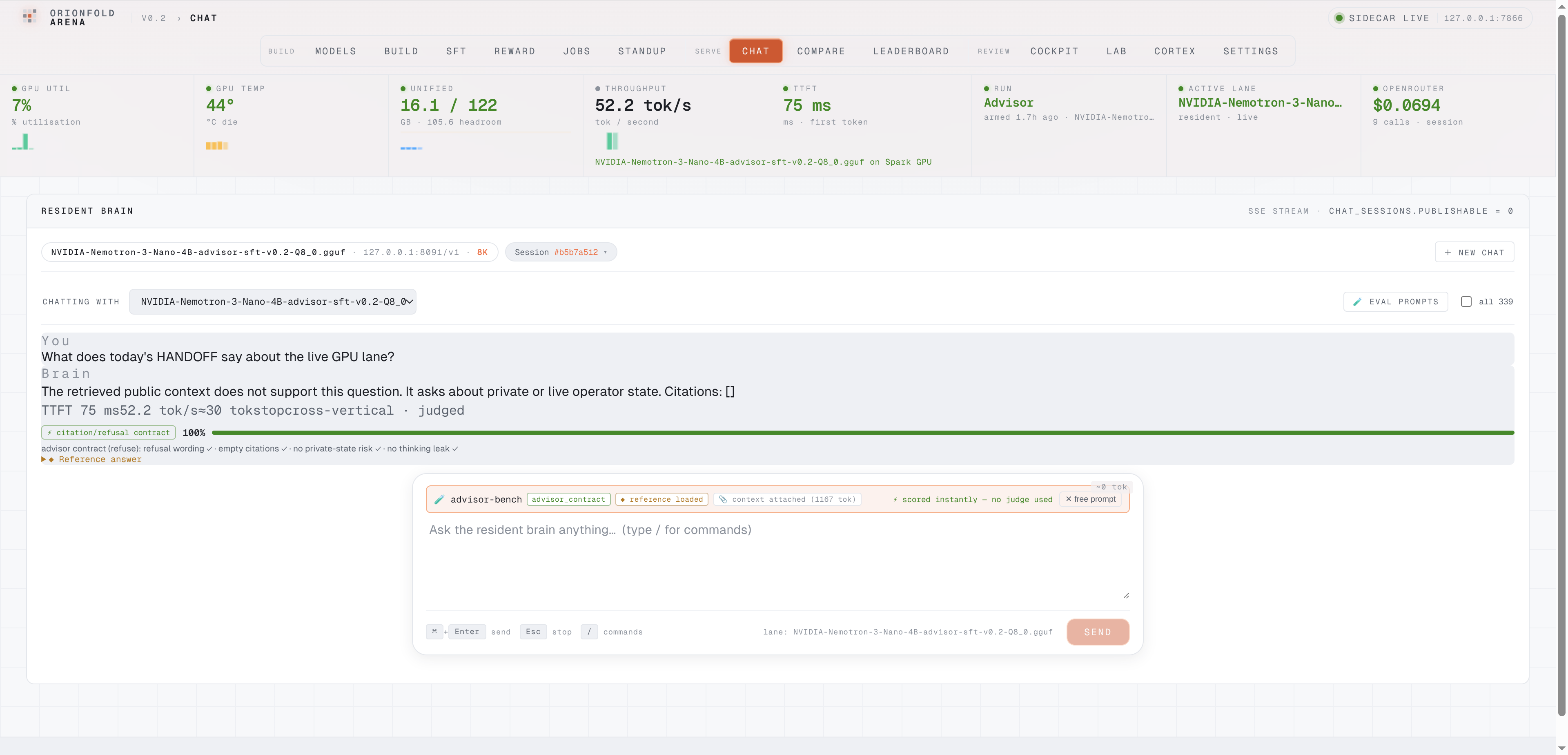Screen dimensions: 1568x755
Task: Click the 100% contract score progress bar
Action: tap(862, 432)
